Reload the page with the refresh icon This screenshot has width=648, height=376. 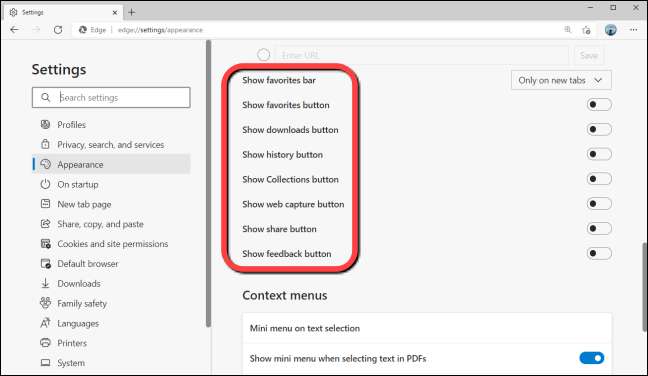[58, 30]
